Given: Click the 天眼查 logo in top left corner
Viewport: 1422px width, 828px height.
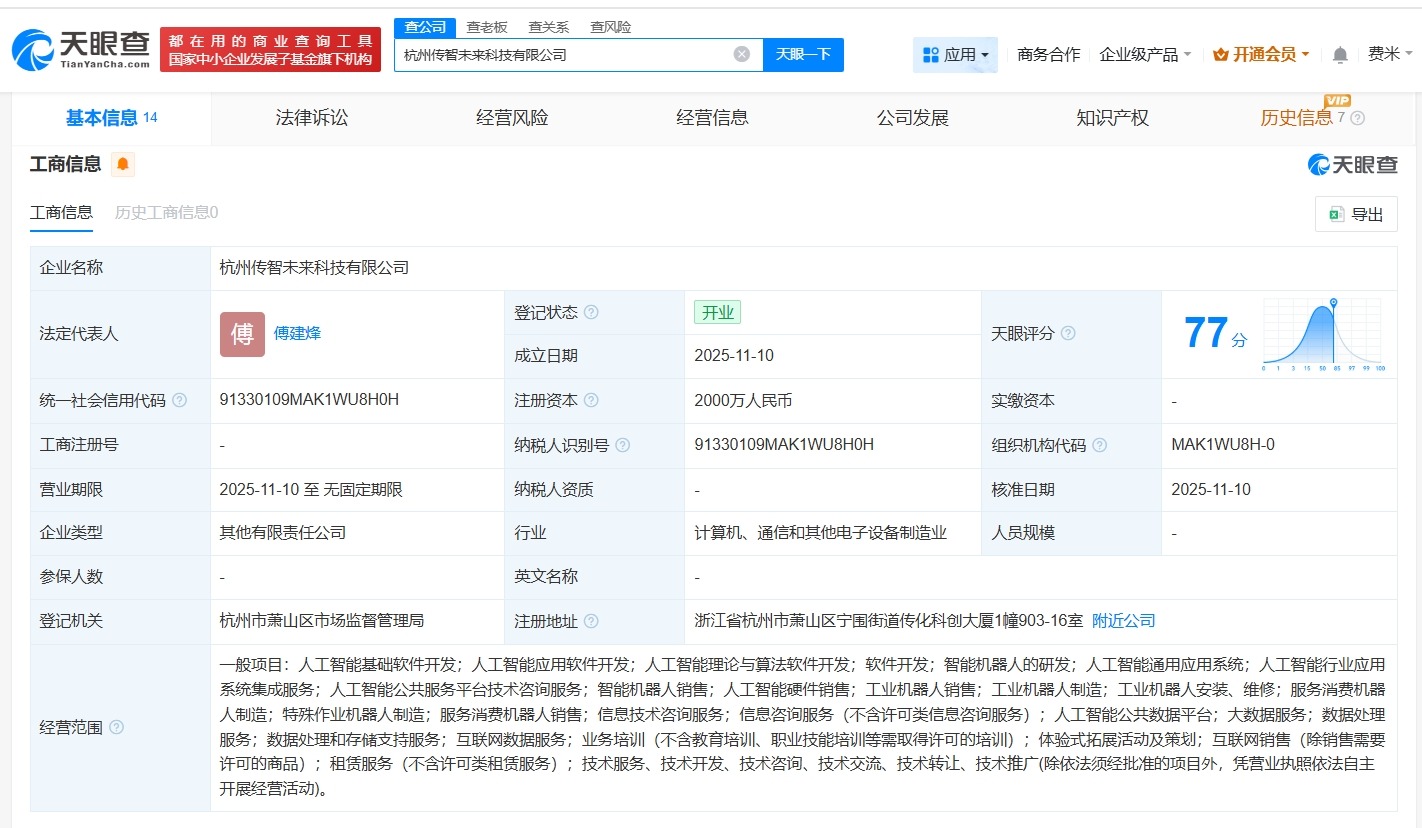Looking at the screenshot, I should point(80,47).
